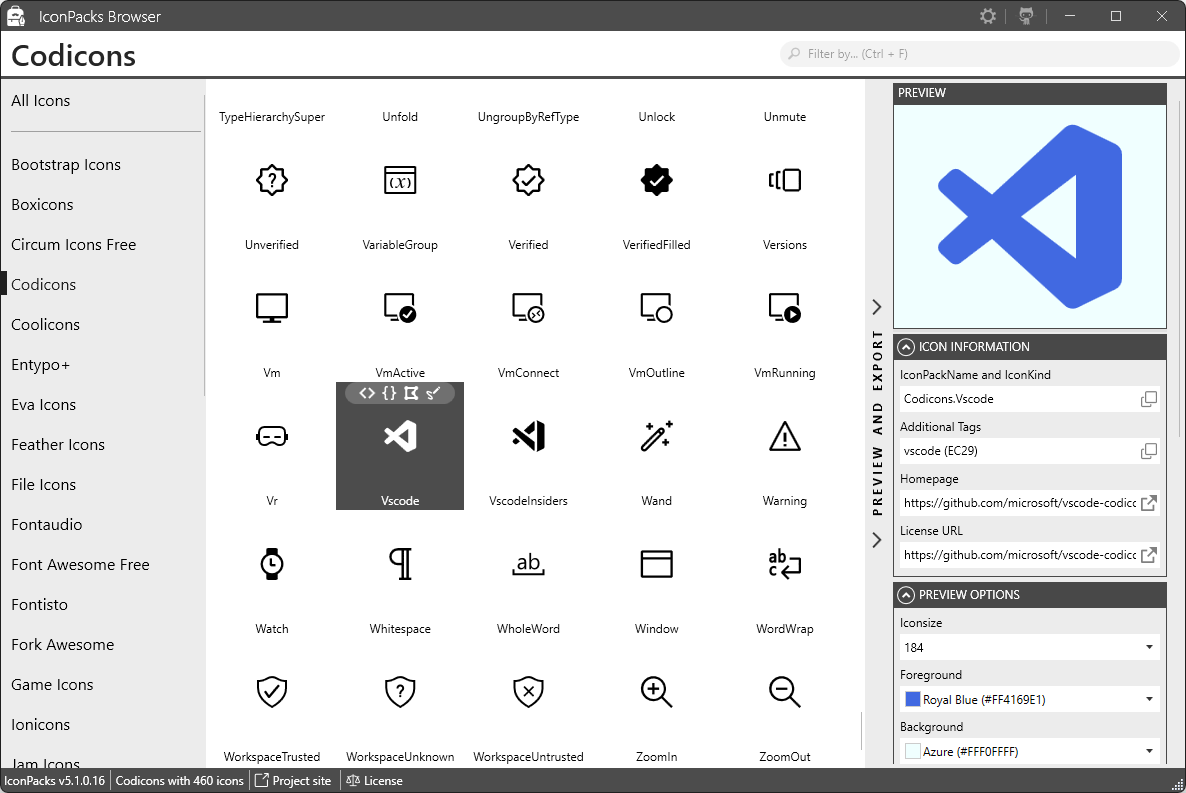Switch to Ionicons pack

41,725
